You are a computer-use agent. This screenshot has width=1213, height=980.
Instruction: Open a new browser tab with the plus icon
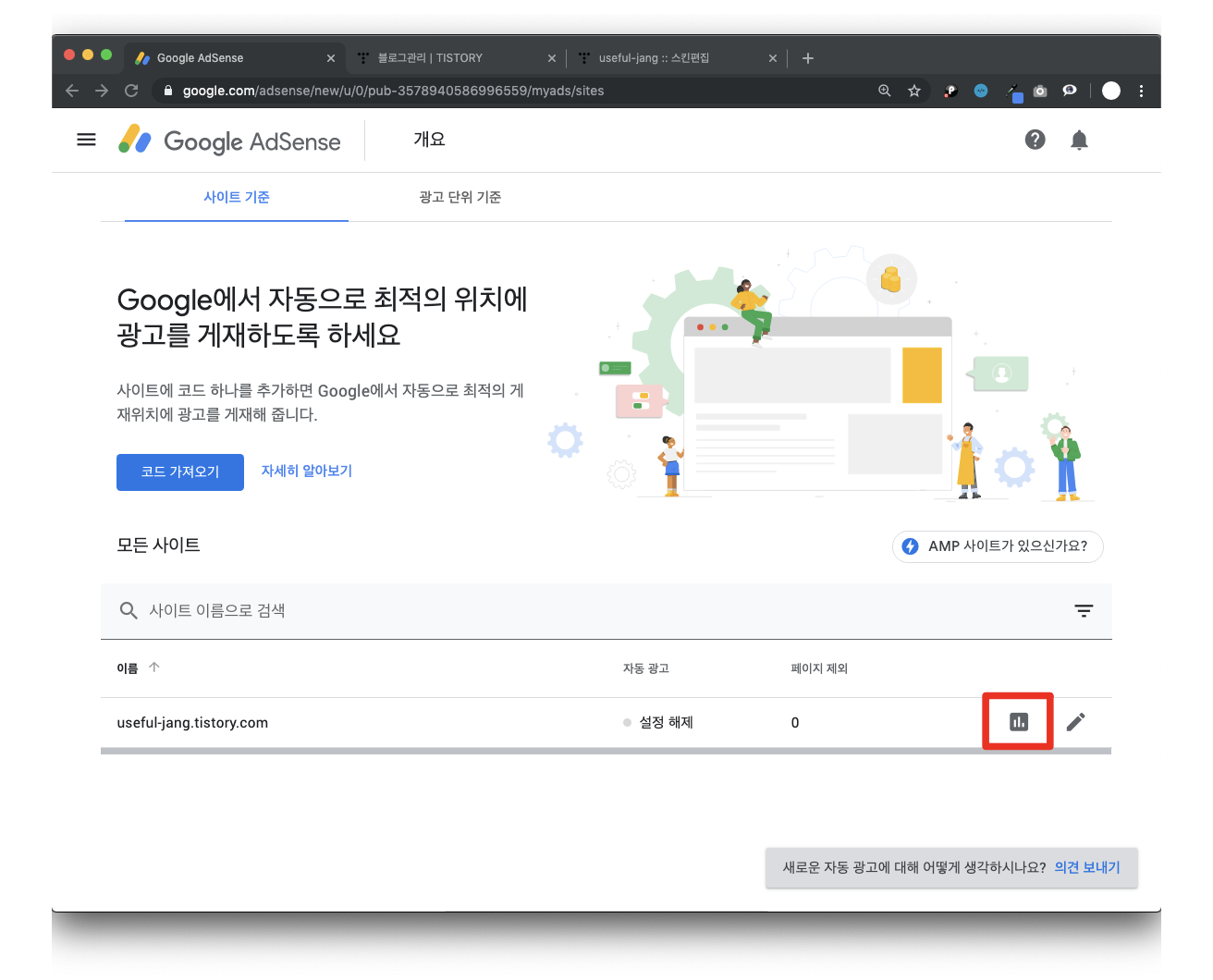808,58
